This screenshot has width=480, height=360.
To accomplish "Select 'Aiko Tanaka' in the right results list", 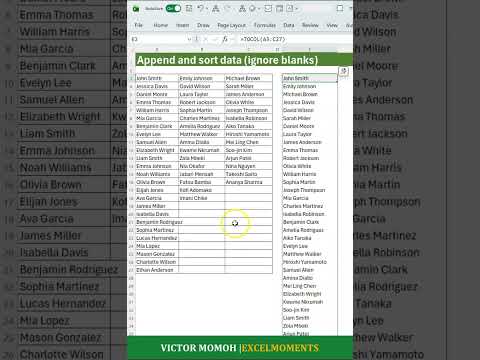I will click(x=310, y=238).
